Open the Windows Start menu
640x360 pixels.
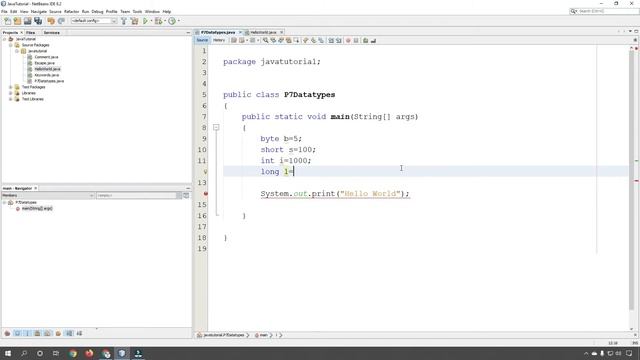pos(8,353)
